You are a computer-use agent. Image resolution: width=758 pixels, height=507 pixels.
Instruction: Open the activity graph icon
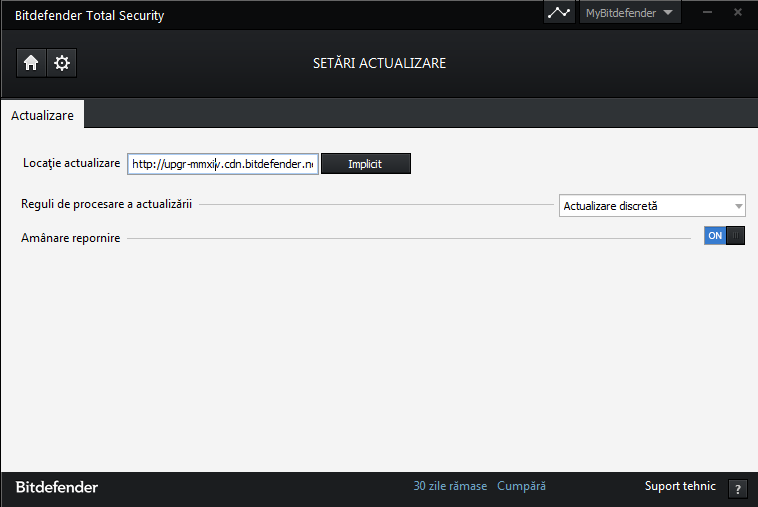coord(559,13)
